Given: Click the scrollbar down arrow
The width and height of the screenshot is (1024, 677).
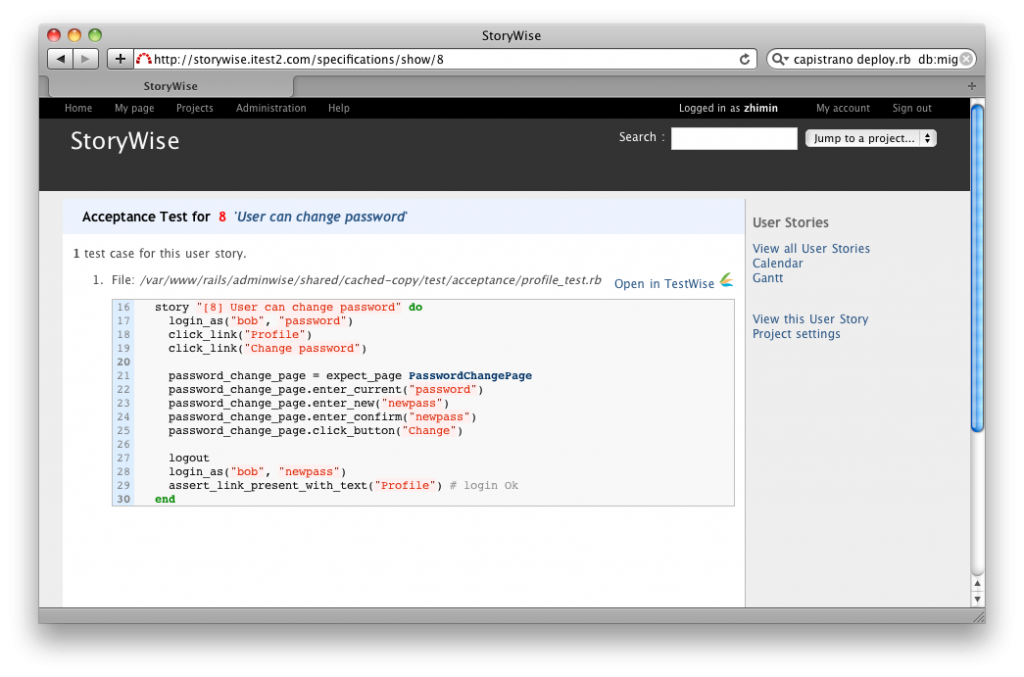Looking at the screenshot, I should tap(977, 599).
